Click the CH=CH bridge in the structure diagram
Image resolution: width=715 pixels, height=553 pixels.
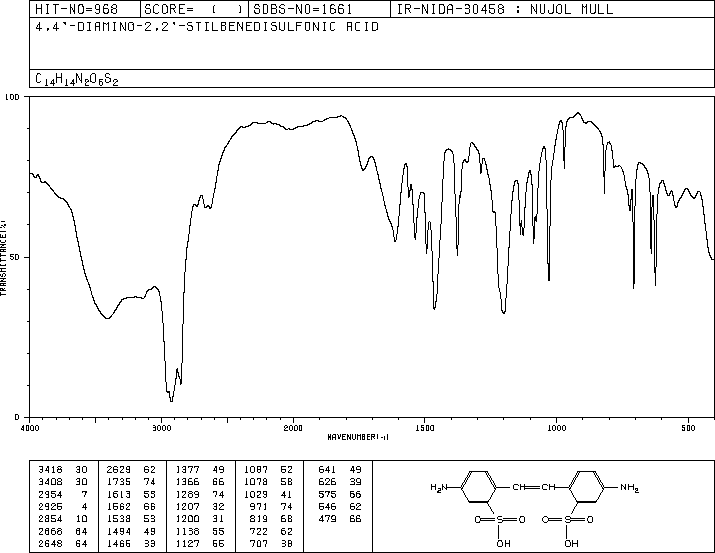point(534,487)
